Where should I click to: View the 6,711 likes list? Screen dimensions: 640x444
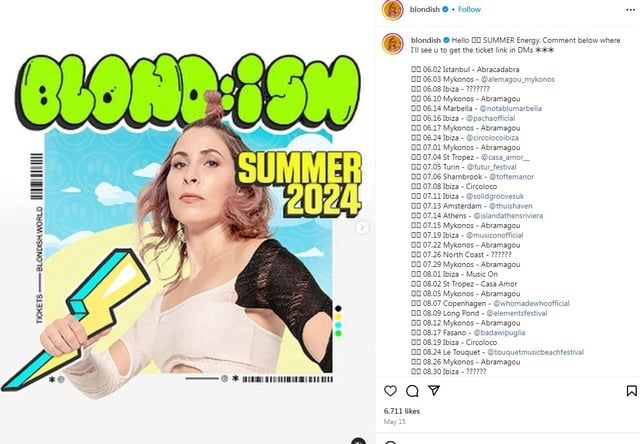(402, 411)
